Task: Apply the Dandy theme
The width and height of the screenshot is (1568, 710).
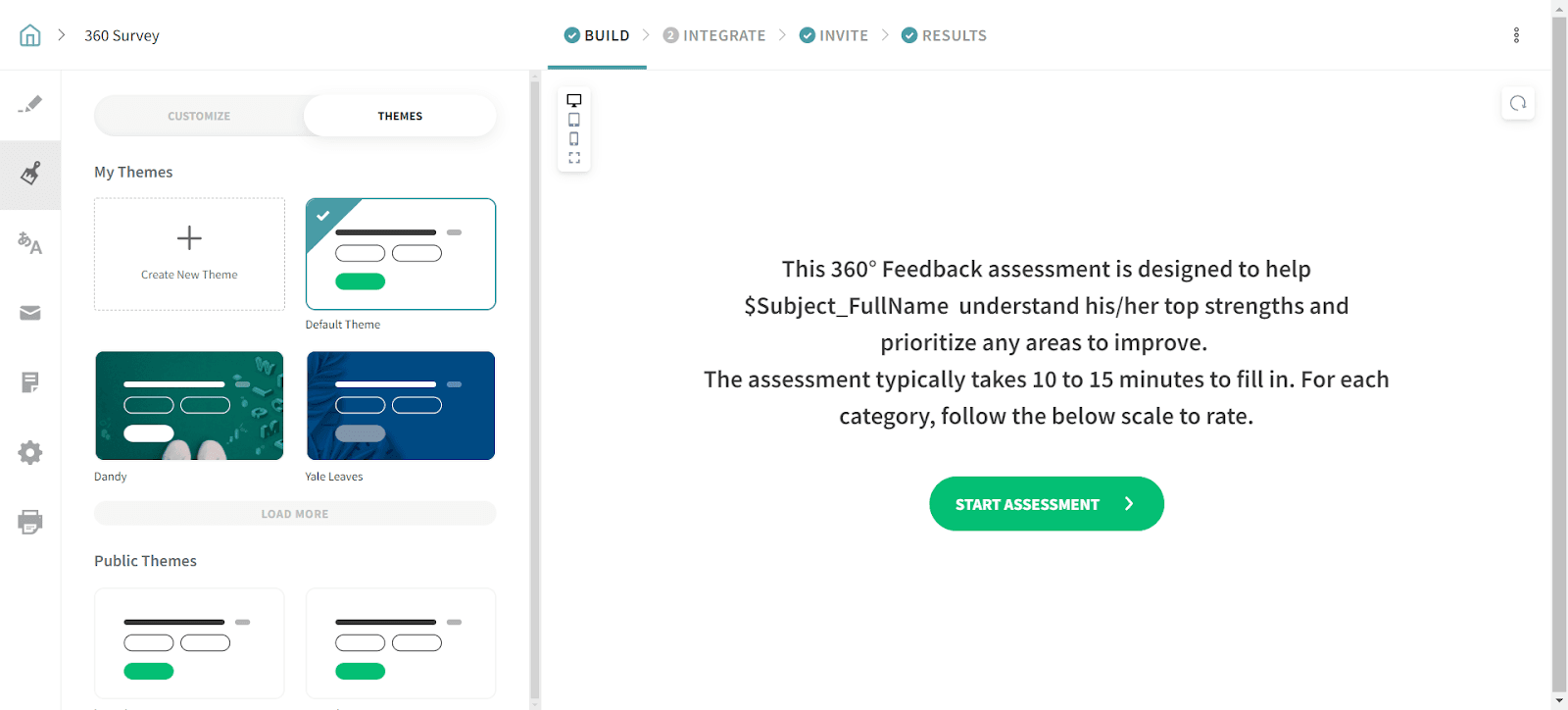Action: 189,406
